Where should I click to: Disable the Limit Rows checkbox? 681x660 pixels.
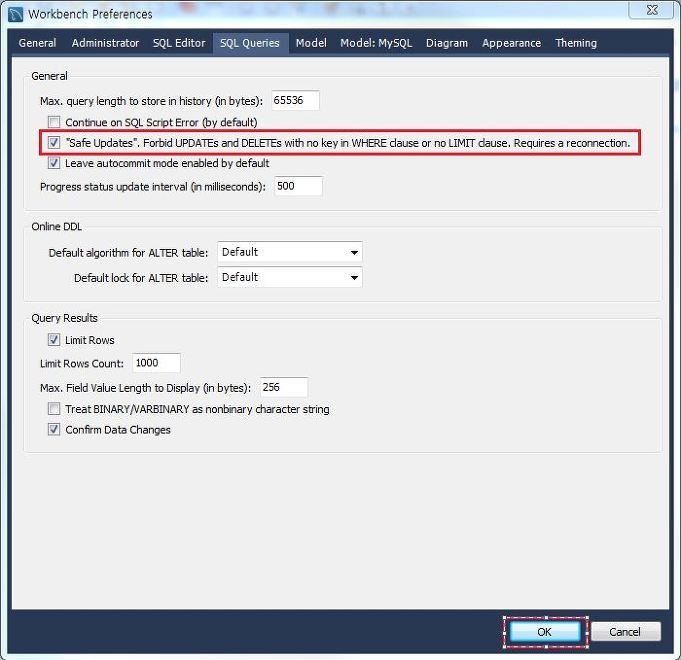54,340
